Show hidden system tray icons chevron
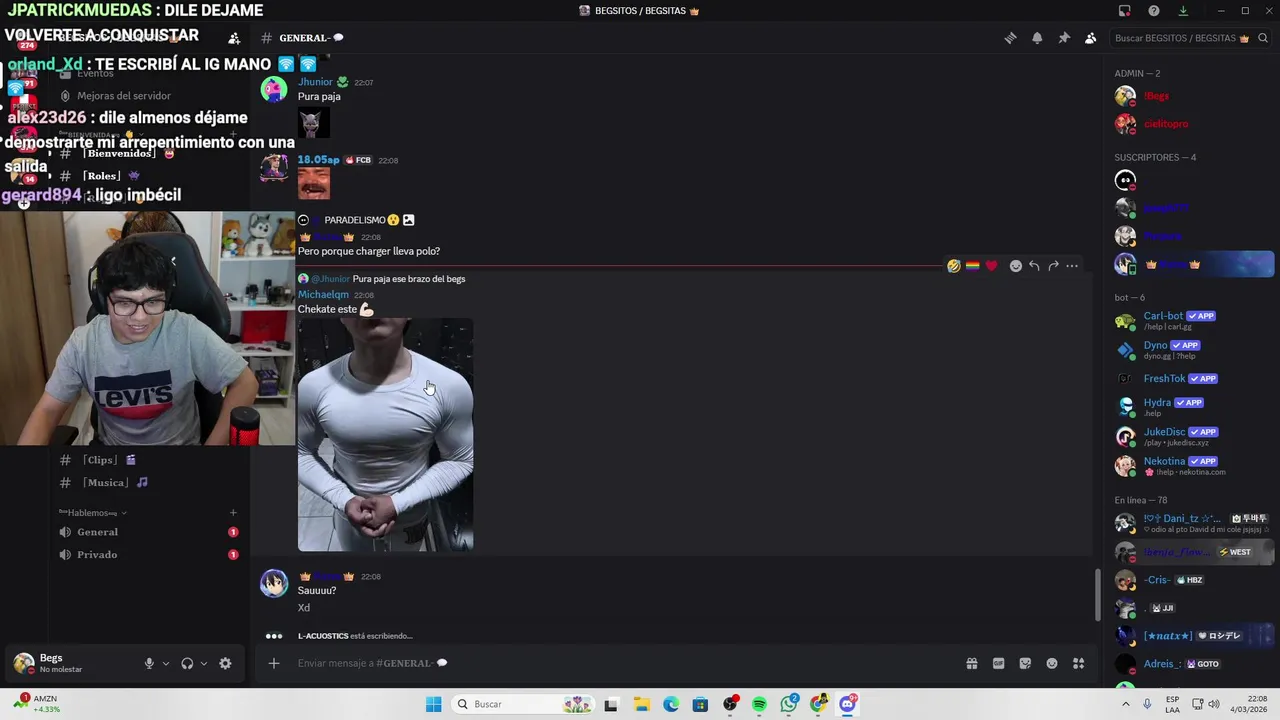The height and width of the screenshot is (720, 1280). click(x=1126, y=704)
